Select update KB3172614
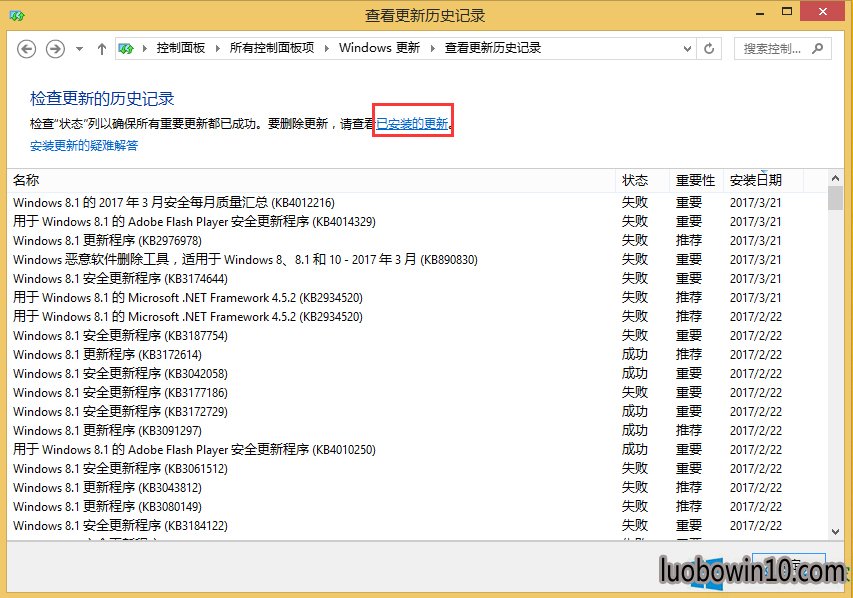The image size is (853, 598). click(417, 355)
